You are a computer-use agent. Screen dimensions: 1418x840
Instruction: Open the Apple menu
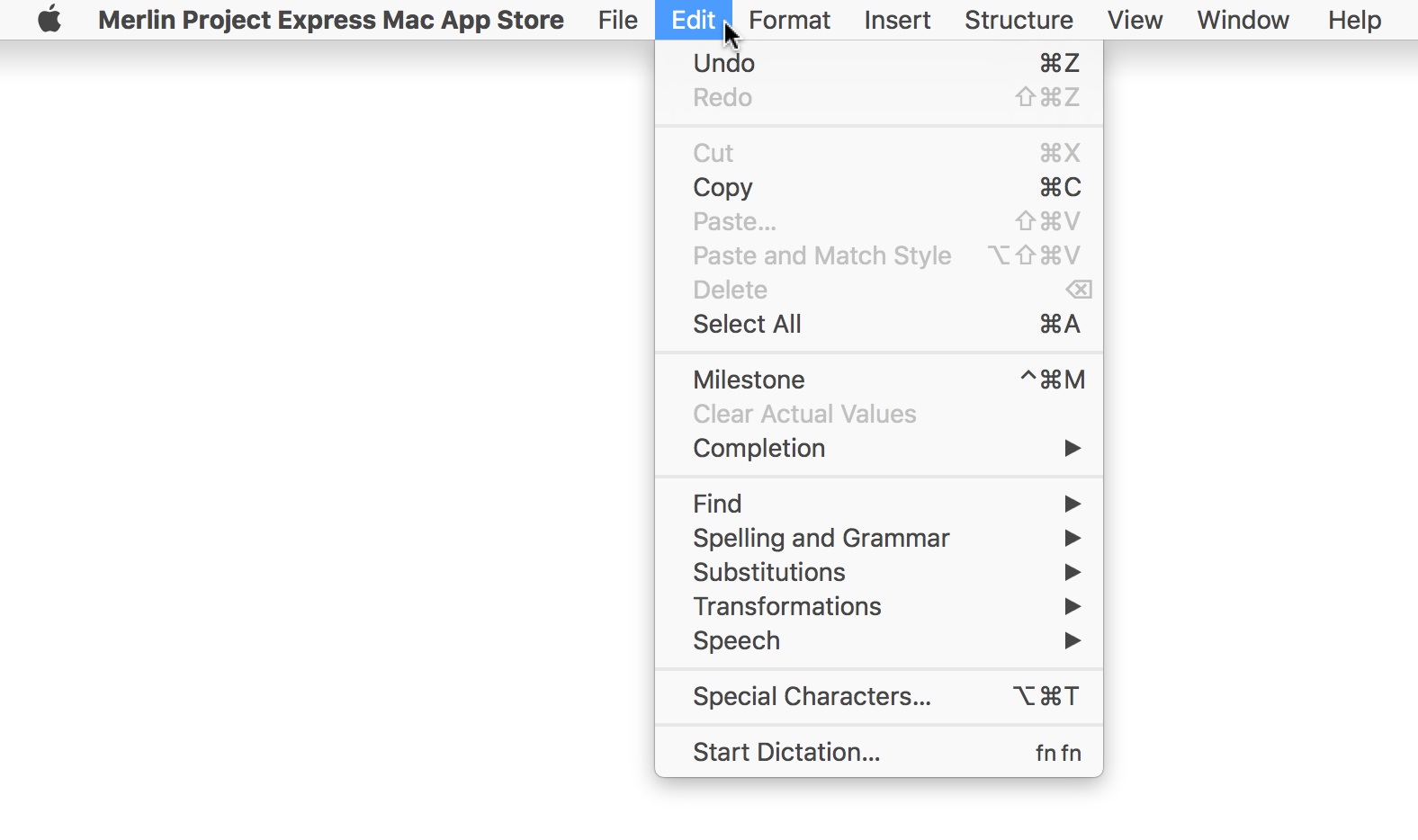49,19
